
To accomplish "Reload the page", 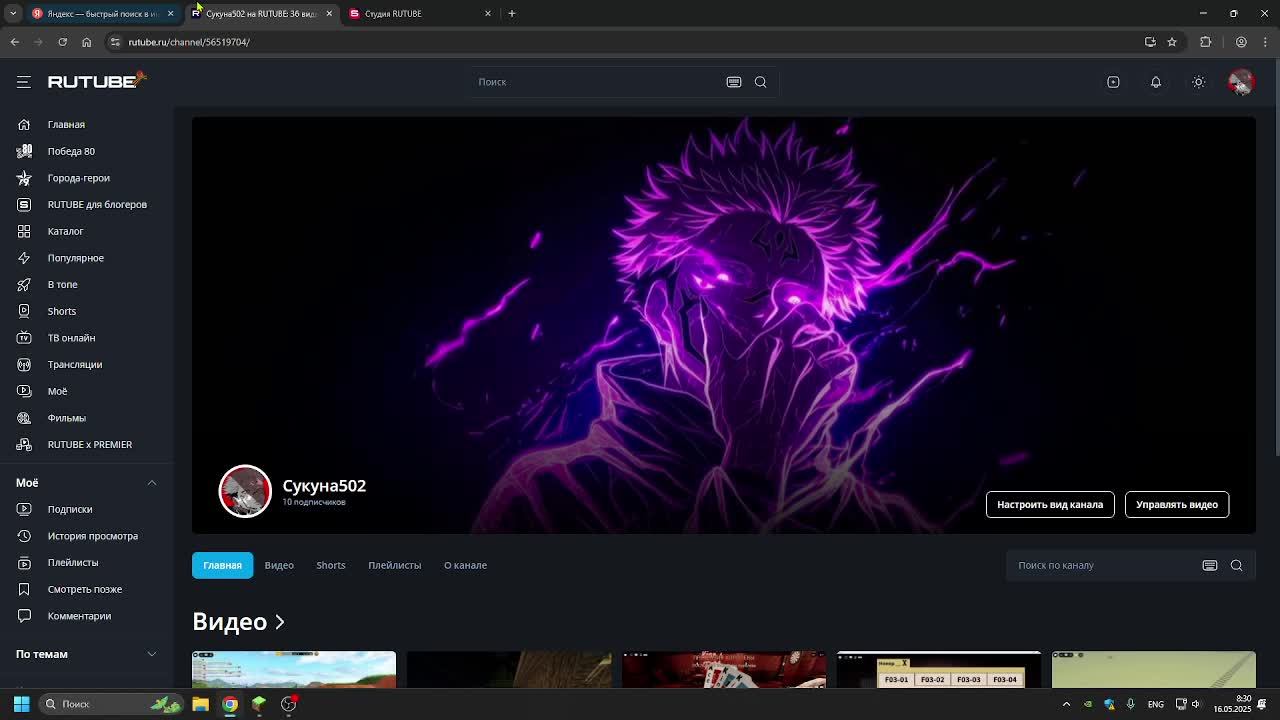I will point(62,42).
